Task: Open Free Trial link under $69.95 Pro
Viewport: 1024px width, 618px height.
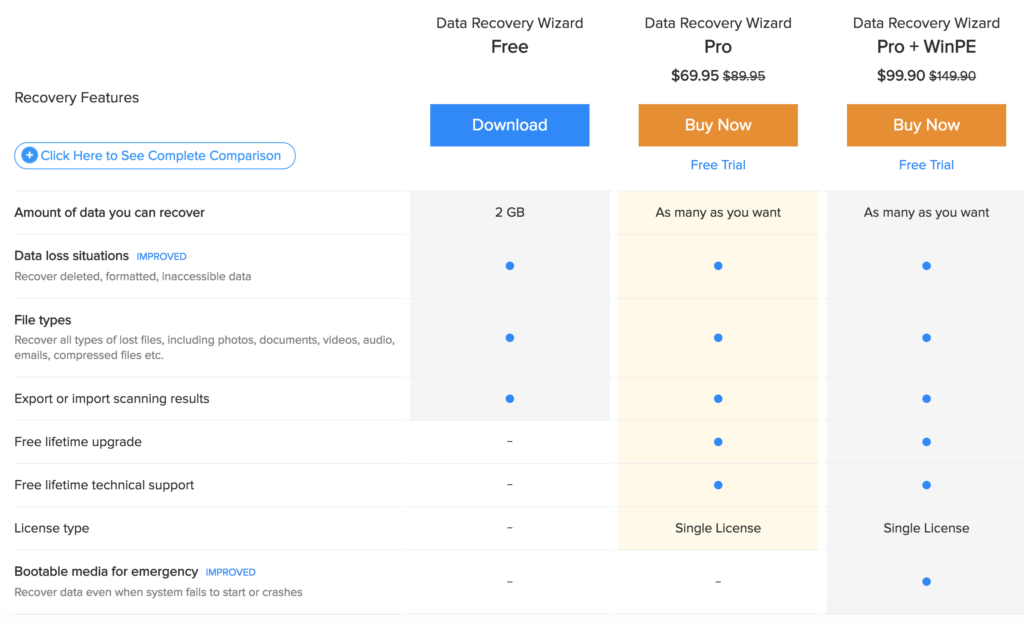Action: click(x=718, y=165)
